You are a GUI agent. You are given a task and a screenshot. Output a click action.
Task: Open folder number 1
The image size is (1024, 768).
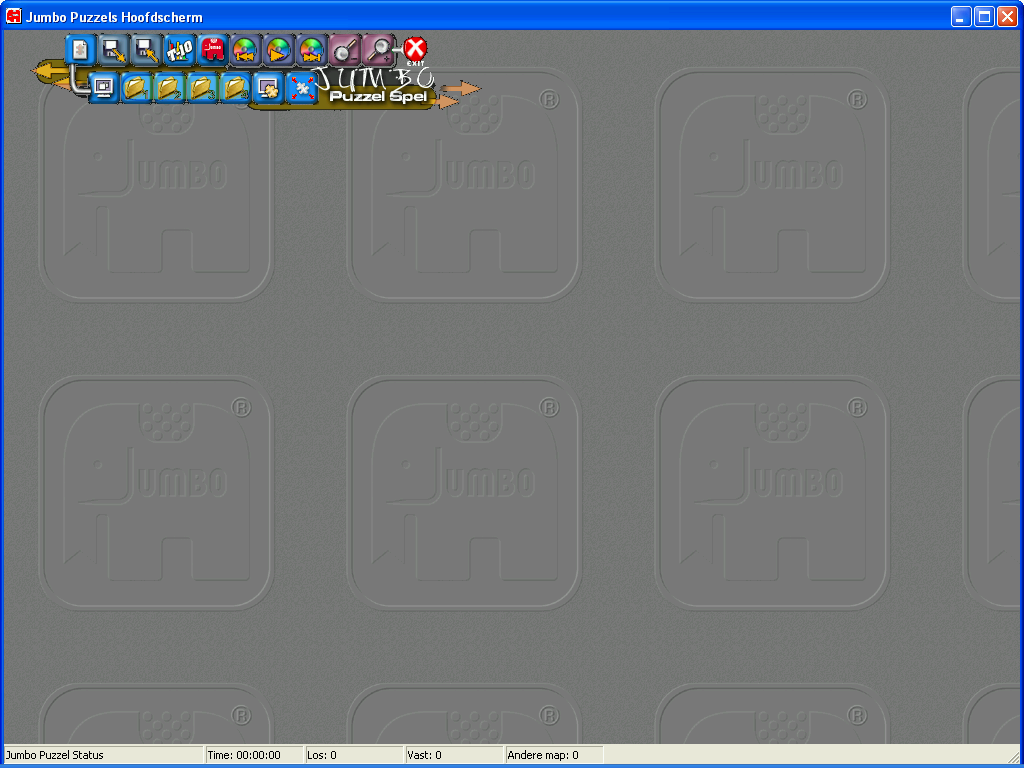click(136, 87)
